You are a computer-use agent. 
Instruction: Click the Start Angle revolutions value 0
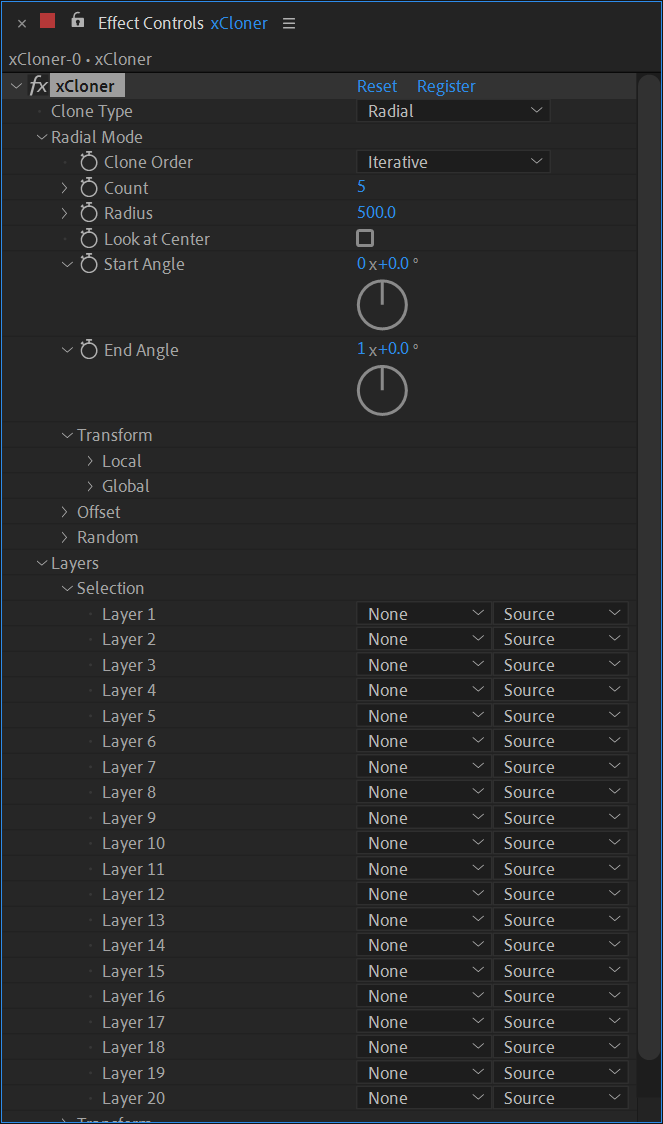pos(361,263)
